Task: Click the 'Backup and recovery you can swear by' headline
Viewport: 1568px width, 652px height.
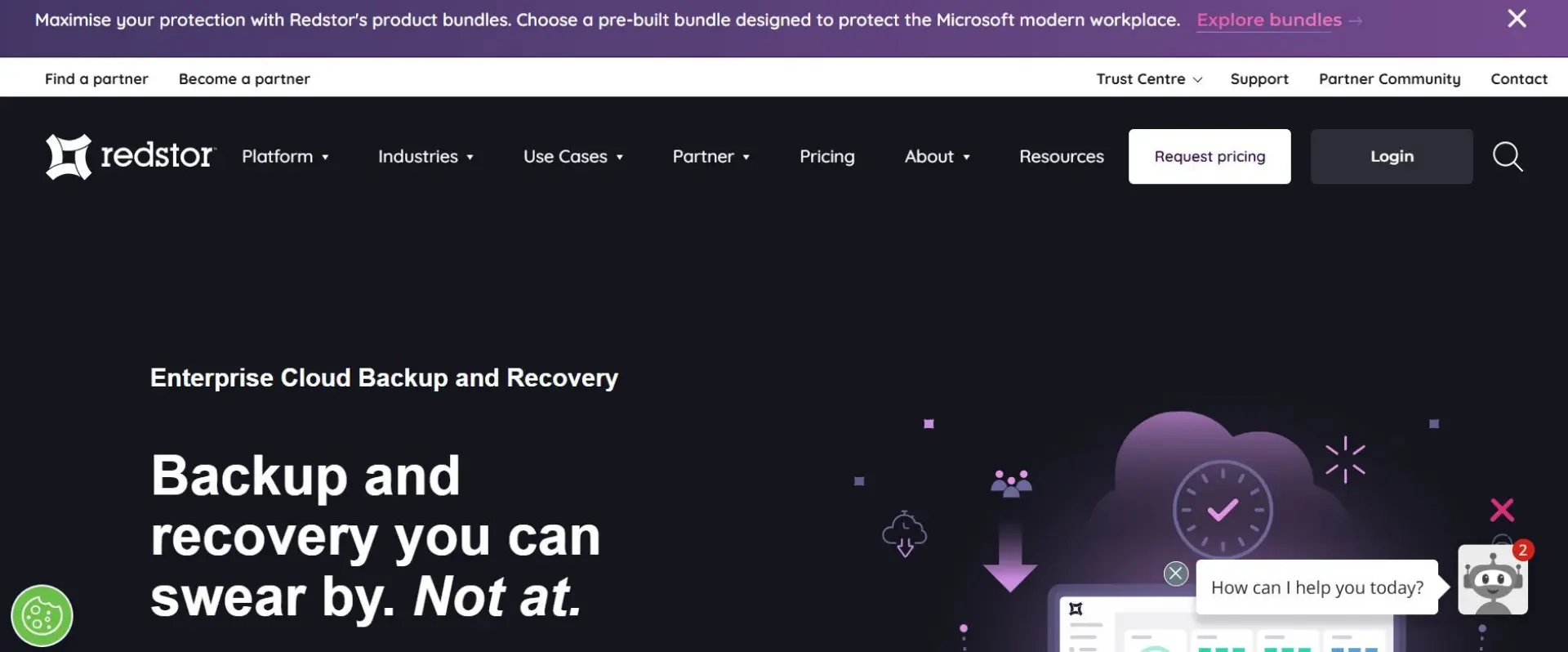Action: (x=376, y=536)
